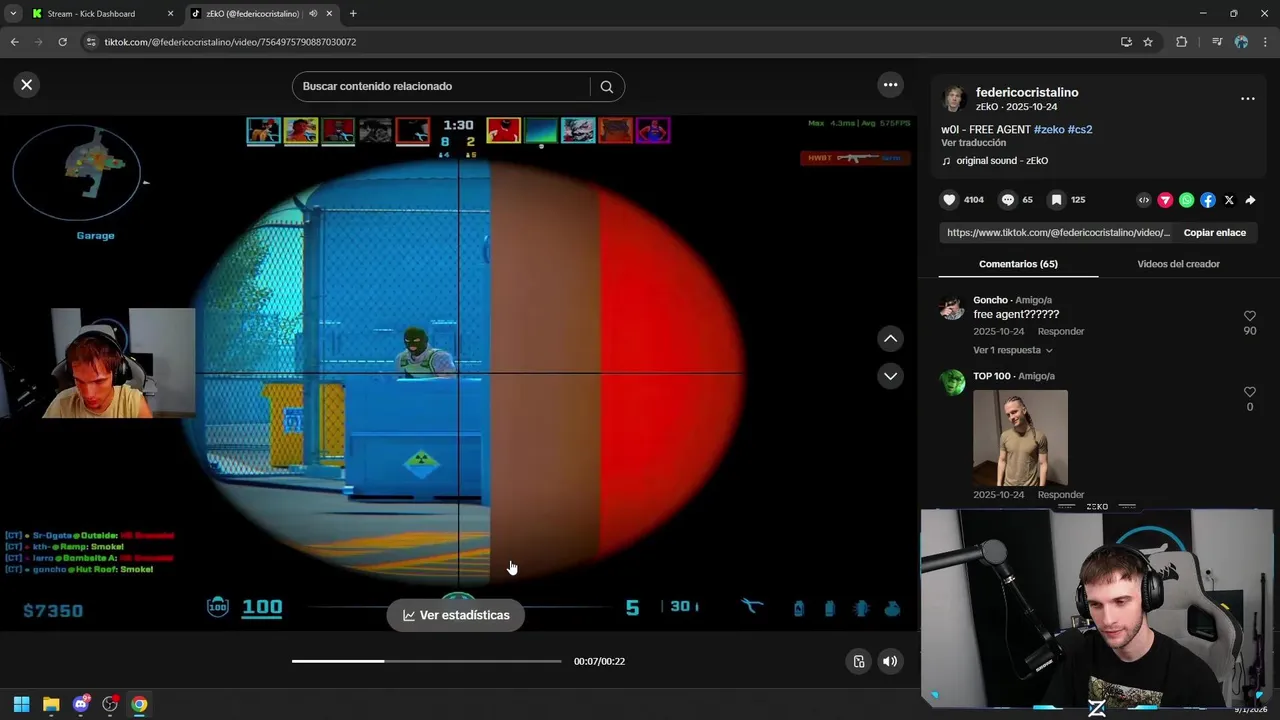Click the embed code icon

pos(1144,200)
